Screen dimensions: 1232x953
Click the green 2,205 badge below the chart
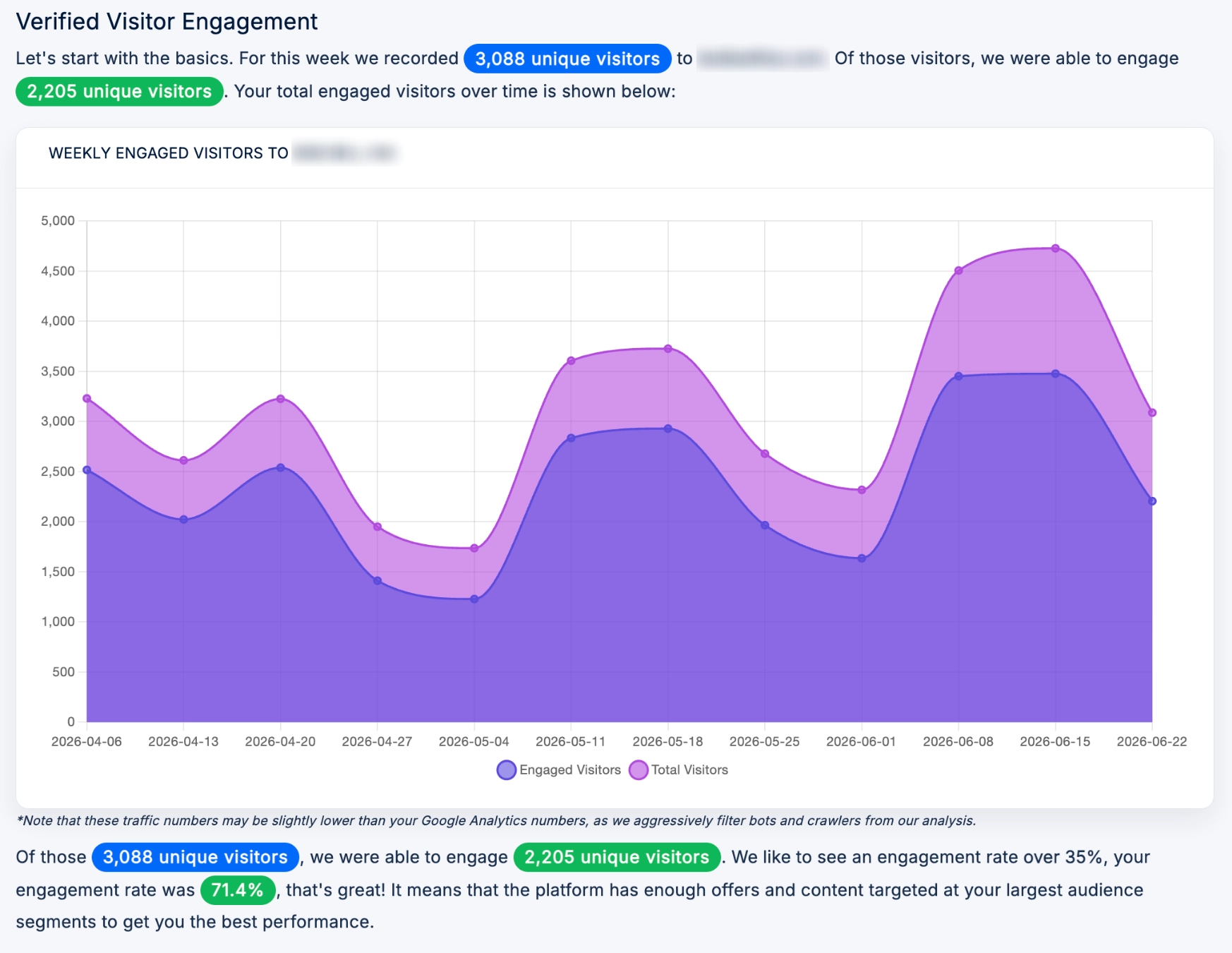(617, 857)
